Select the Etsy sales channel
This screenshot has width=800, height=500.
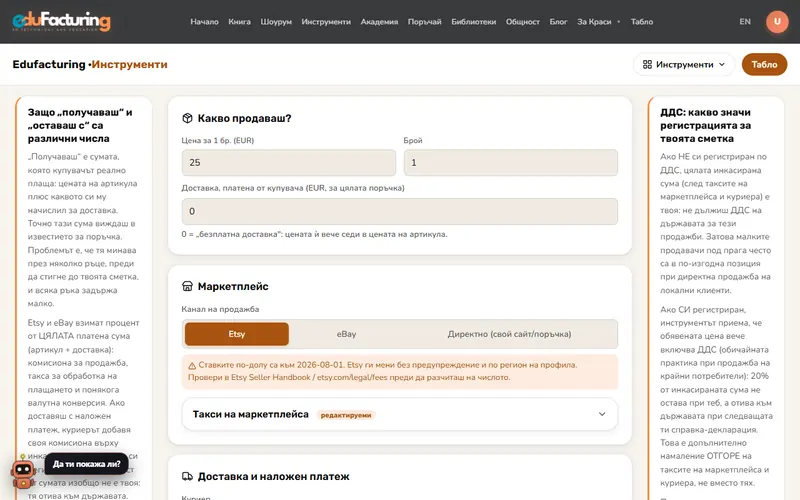tap(237, 334)
